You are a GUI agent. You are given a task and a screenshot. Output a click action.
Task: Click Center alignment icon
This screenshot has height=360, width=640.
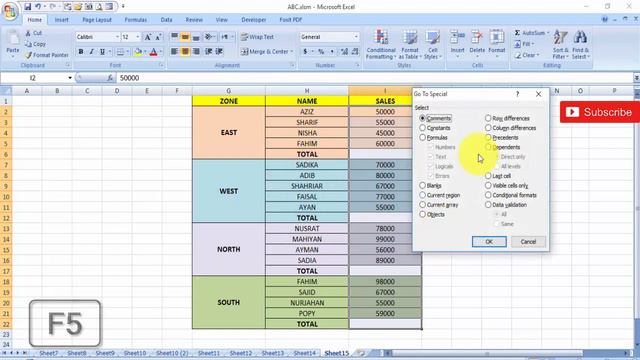click(x=185, y=52)
